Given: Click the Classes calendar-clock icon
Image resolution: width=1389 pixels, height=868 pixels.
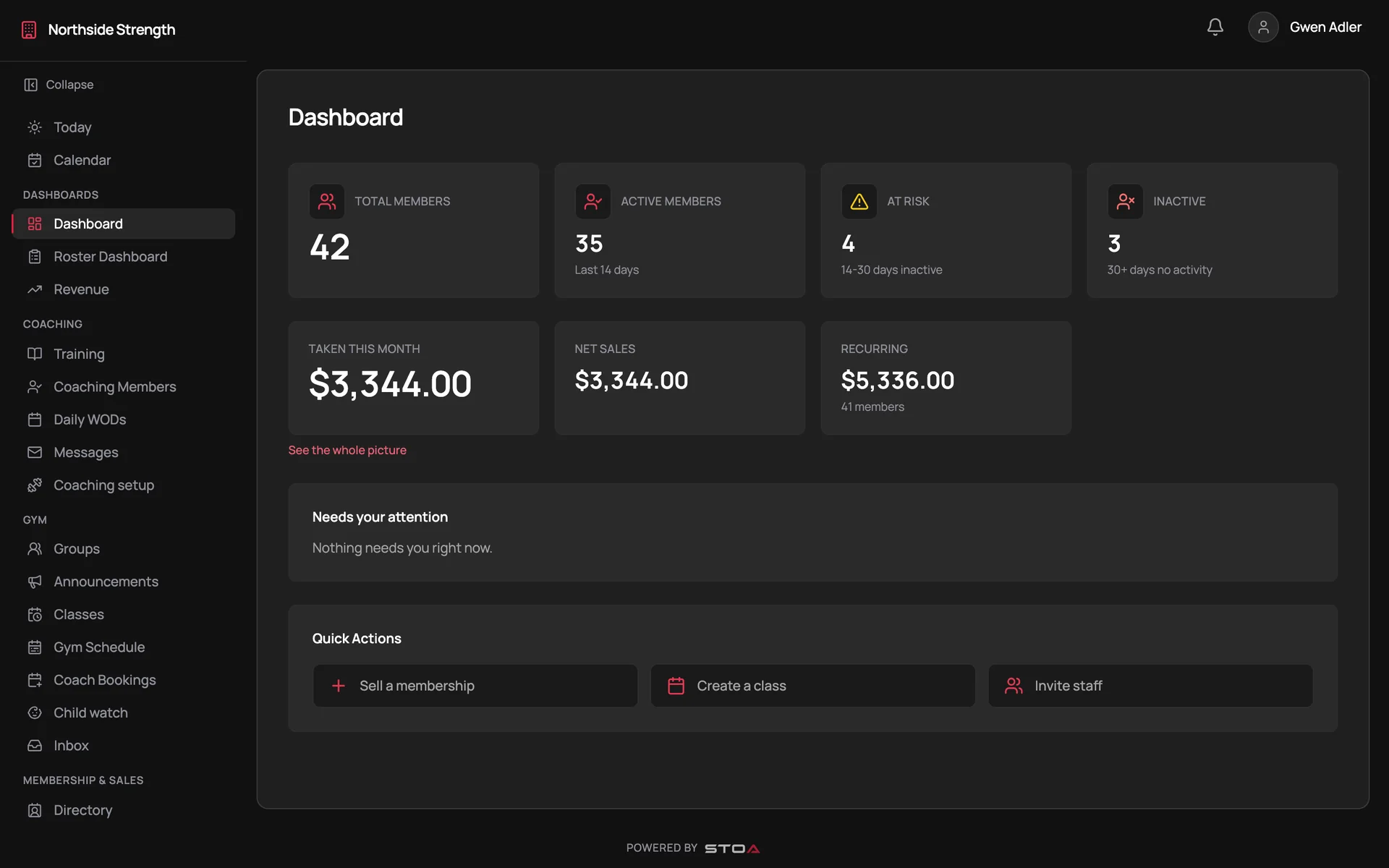Looking at the screenshot, I should [x=35, y=614].
